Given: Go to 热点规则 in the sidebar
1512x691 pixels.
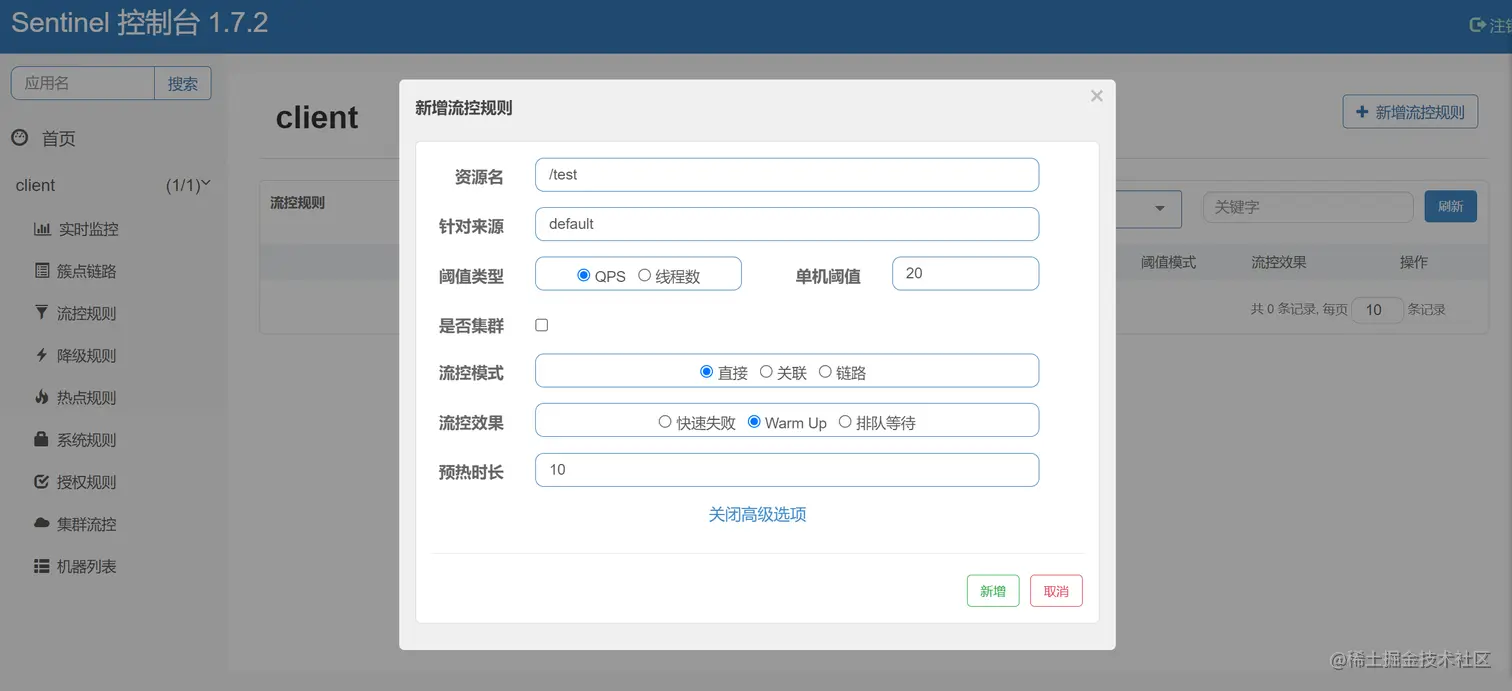Looking at the screenshot, I should pos(87,397).
